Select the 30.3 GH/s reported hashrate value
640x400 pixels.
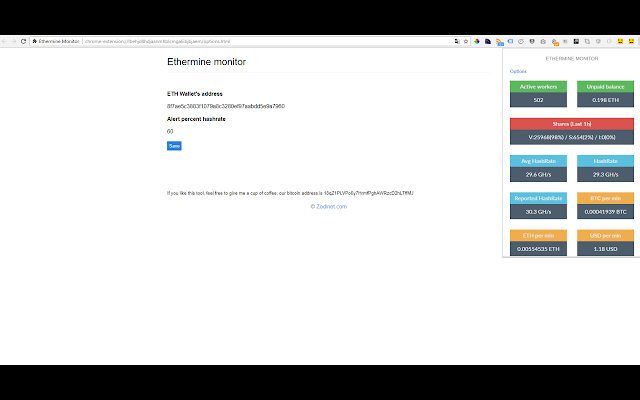[x=538, y=211]
